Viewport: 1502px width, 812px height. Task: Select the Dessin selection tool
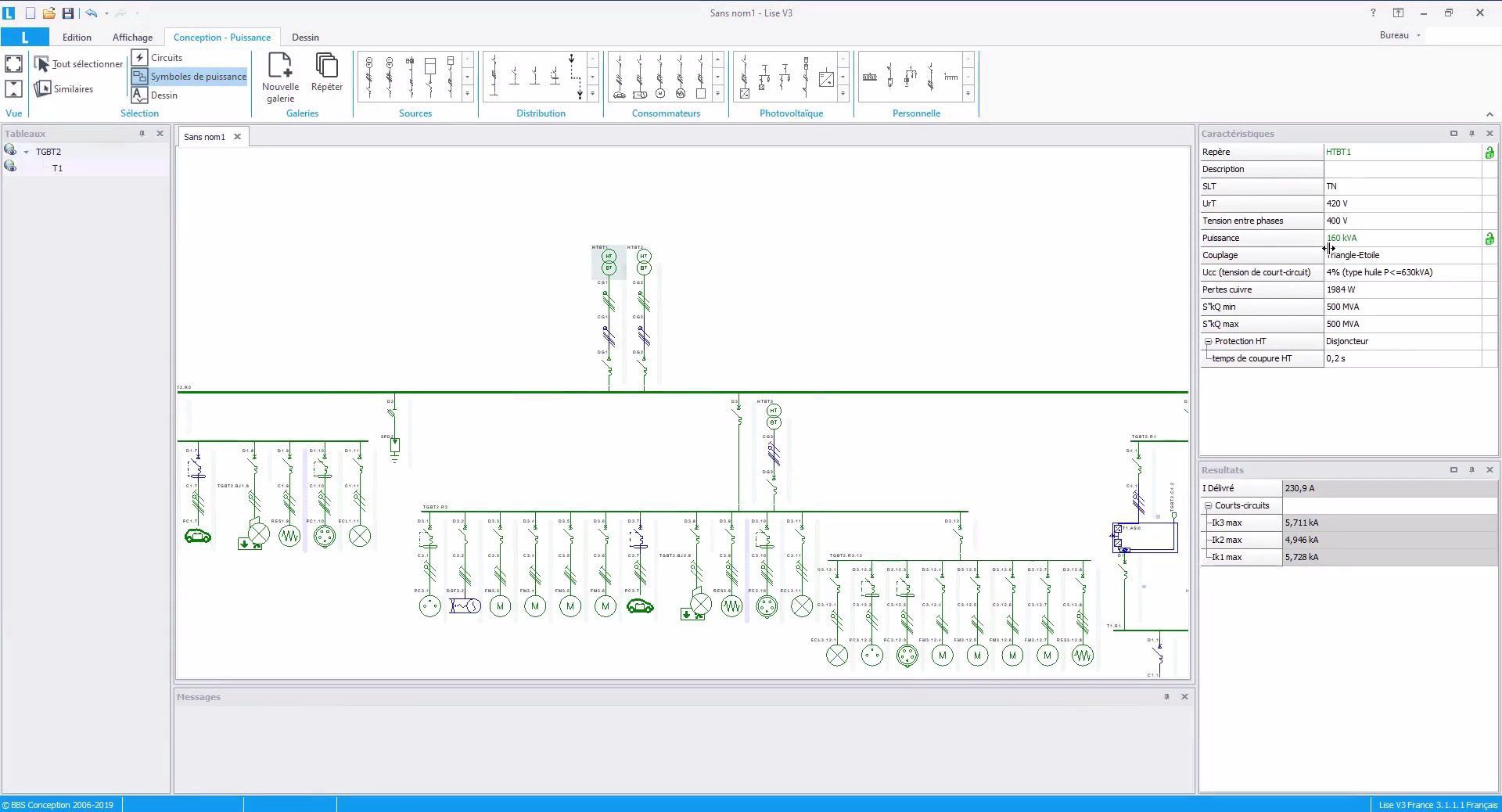point(164,95)
